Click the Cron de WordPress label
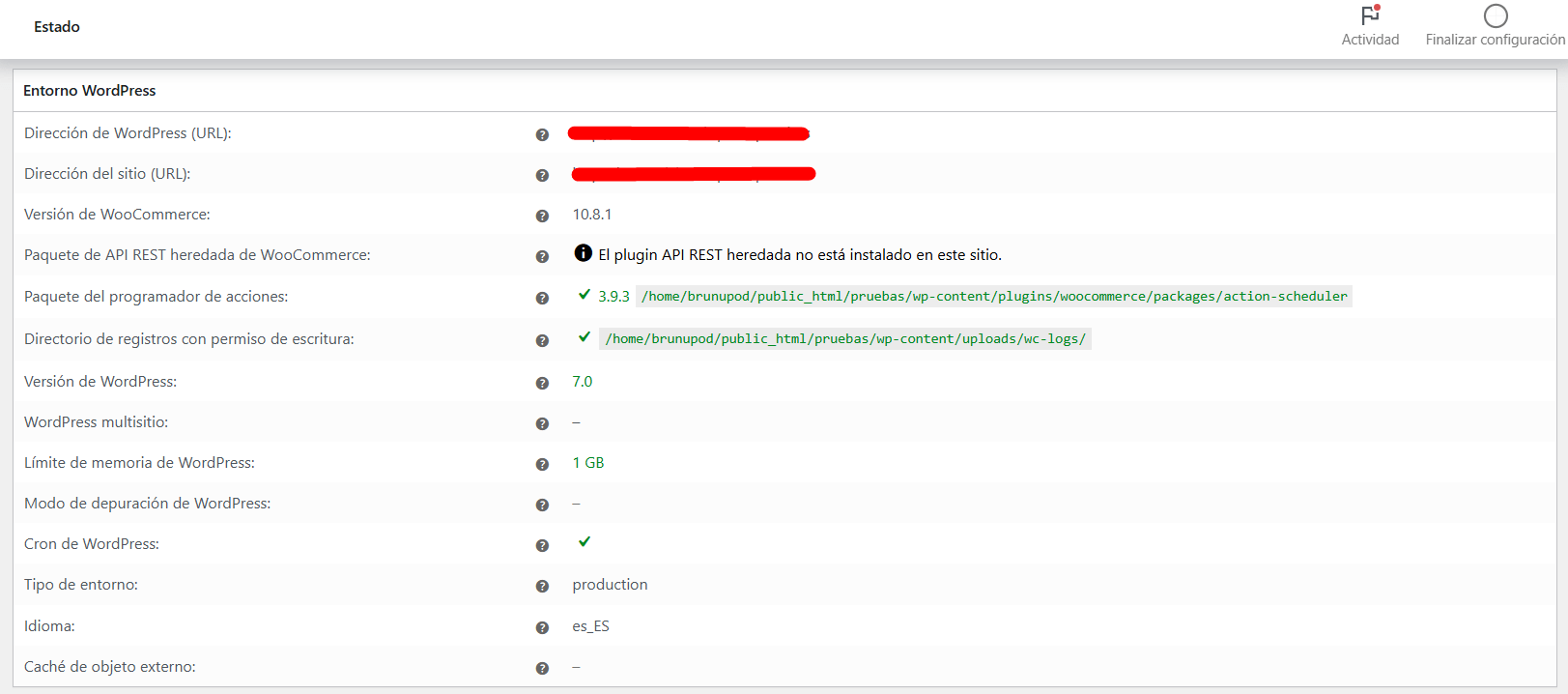1568x694 pixels. (92, 544)
